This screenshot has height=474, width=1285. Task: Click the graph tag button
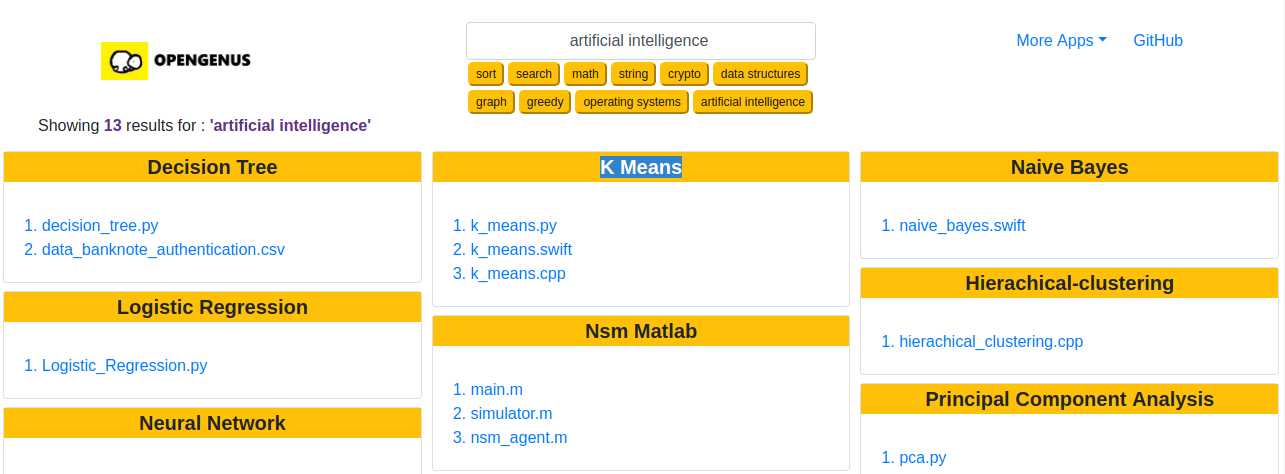[x=491, y=102]
